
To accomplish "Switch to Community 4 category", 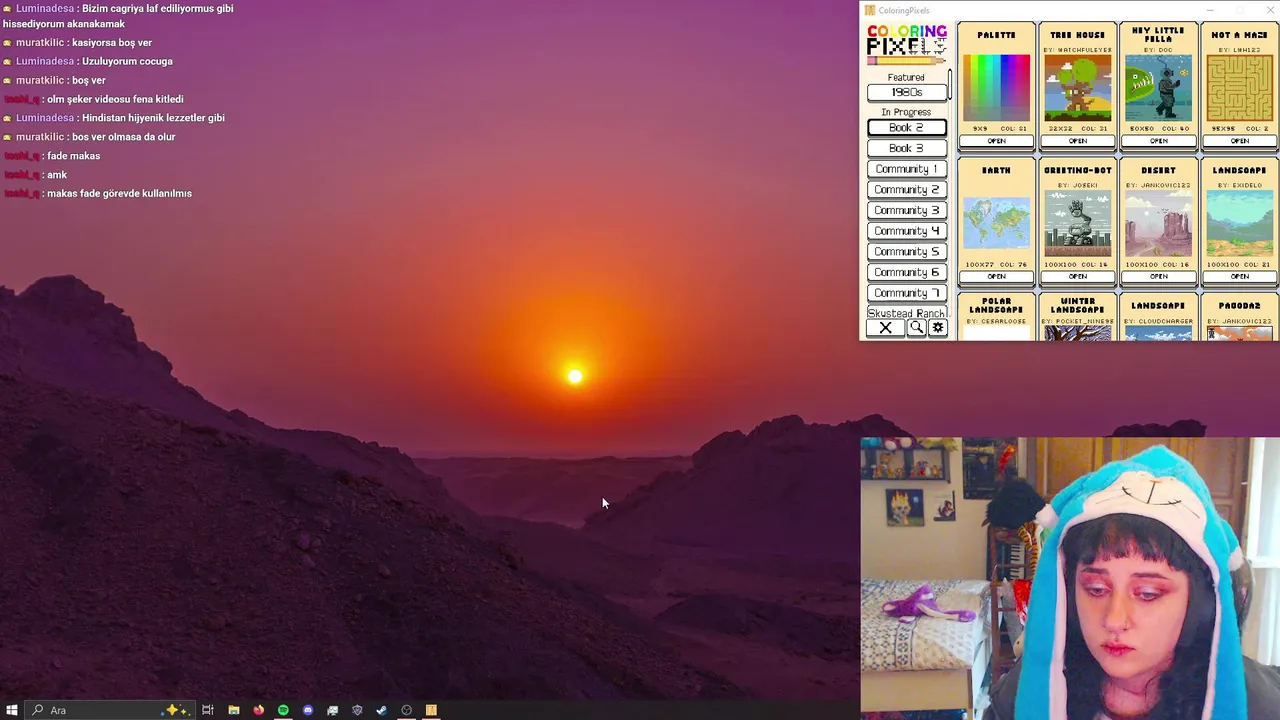I will pyautogui.click(x=906, y=231).
